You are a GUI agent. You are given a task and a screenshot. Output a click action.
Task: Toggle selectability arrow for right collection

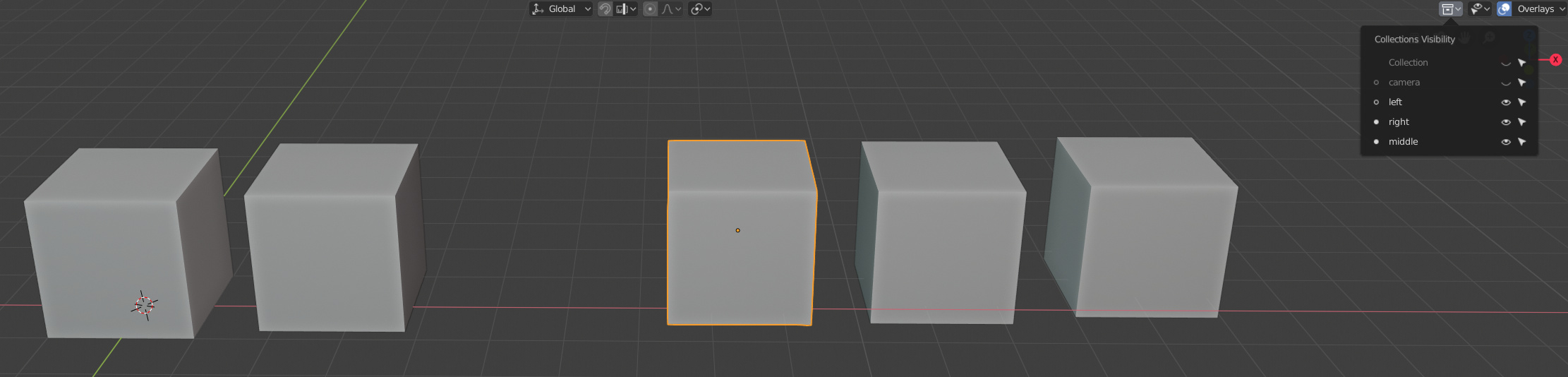click(1522, 122)
